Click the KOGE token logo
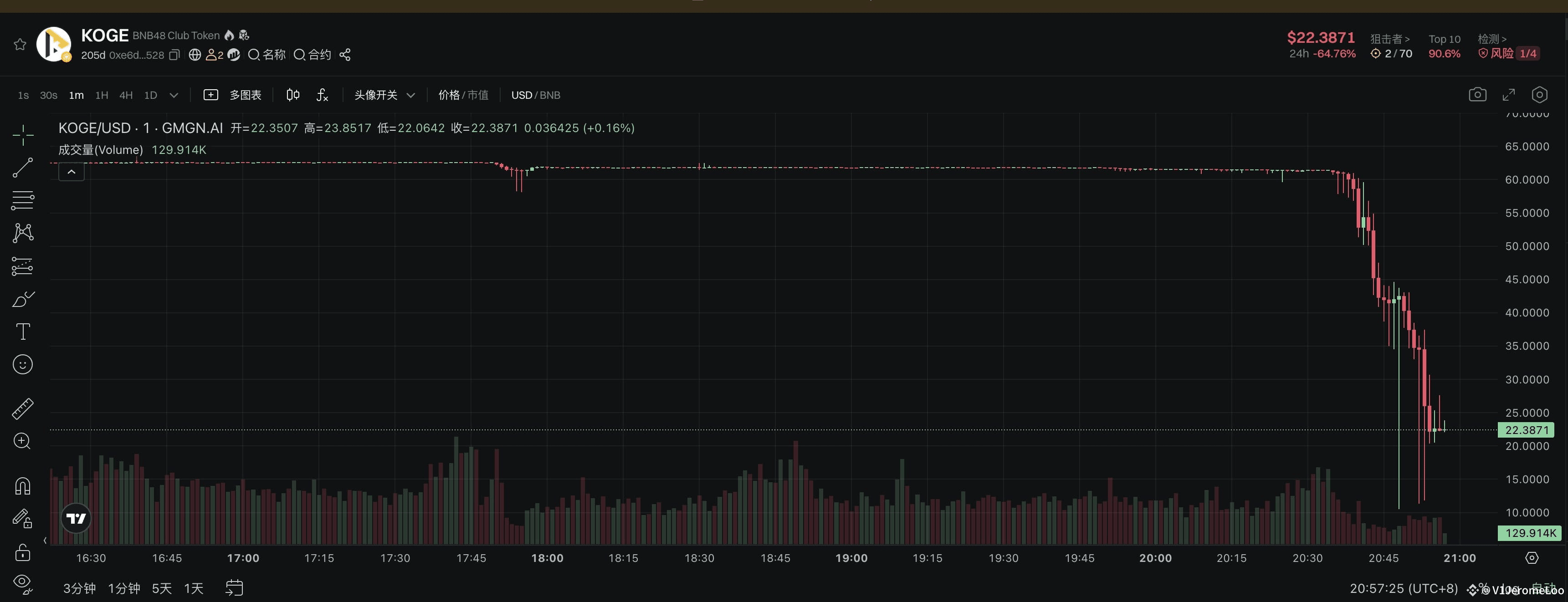This screenshot has height=602, width=1568. [x=54, y=44]
